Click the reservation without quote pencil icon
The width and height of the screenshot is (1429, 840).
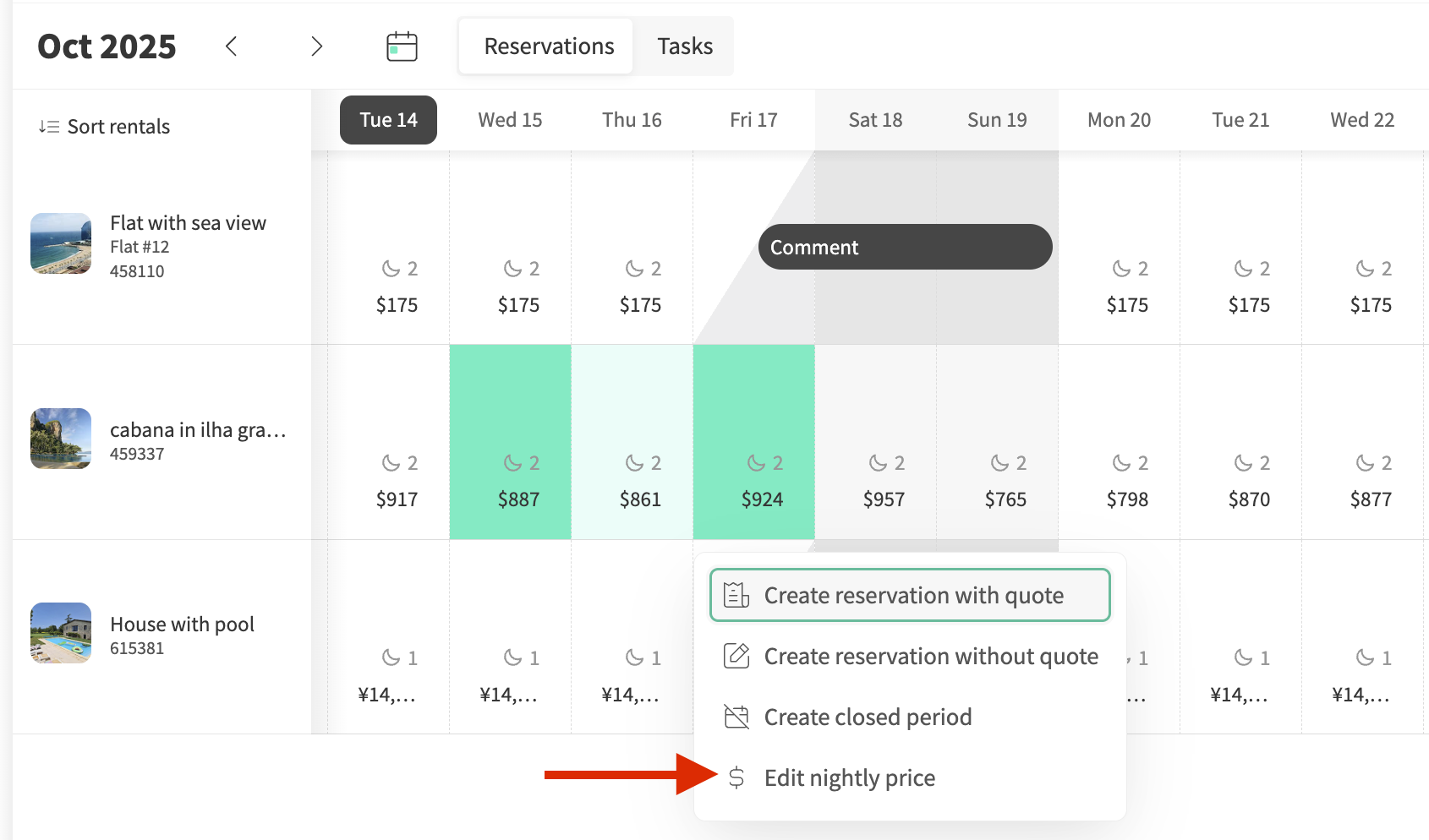click(736, 656)
